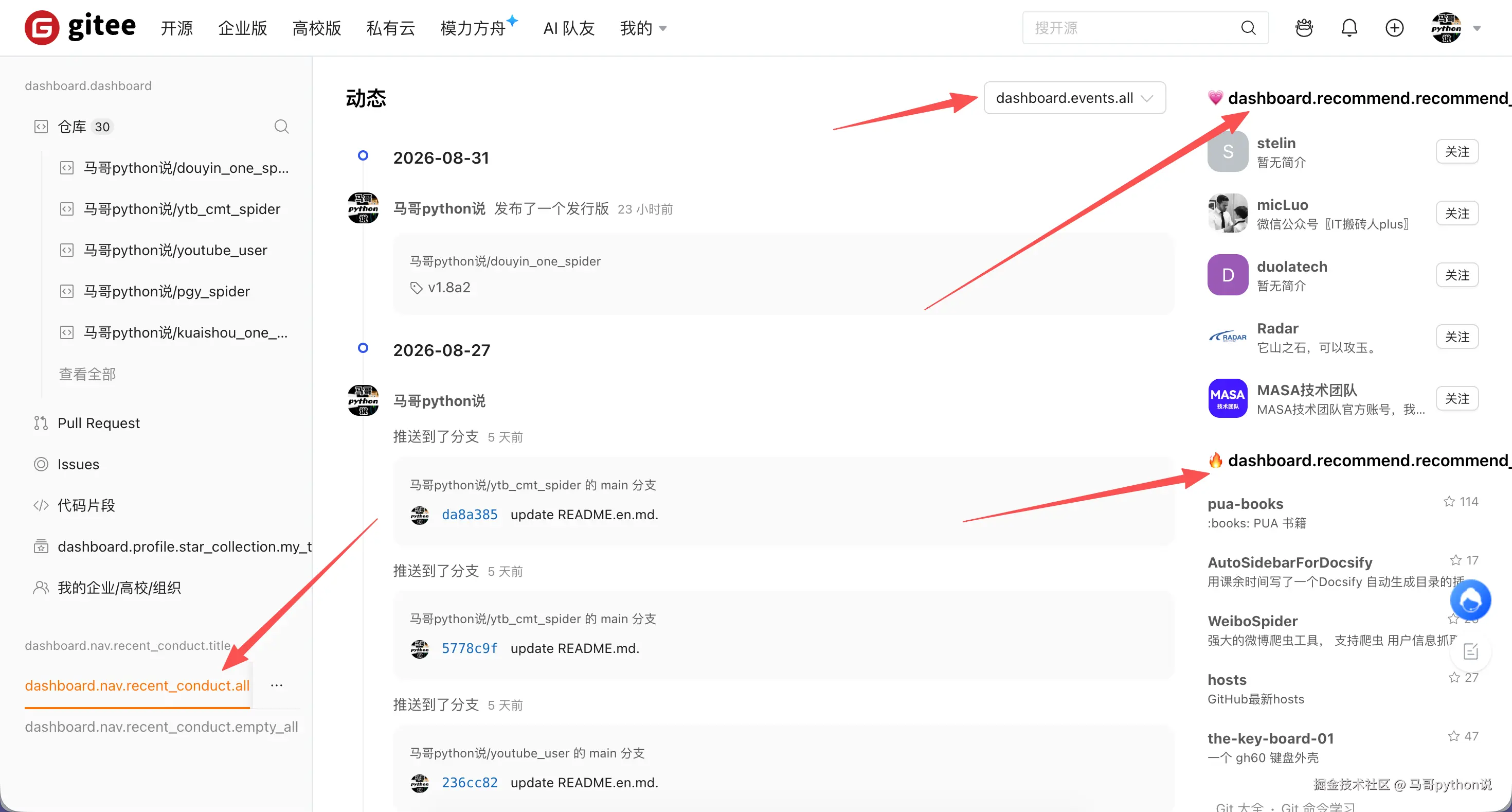Open the 高校版 nav item
This screenshot has width=1512, height=812.
pyautogui.click(x=316, y=28)
